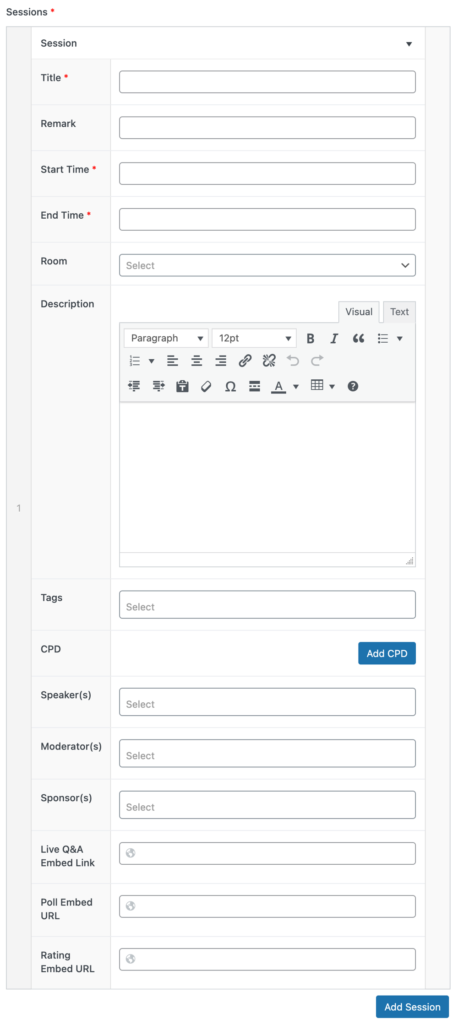Open table options dropdown arrow
This screenshot has height=1024, width=458.
click(332, 386)
